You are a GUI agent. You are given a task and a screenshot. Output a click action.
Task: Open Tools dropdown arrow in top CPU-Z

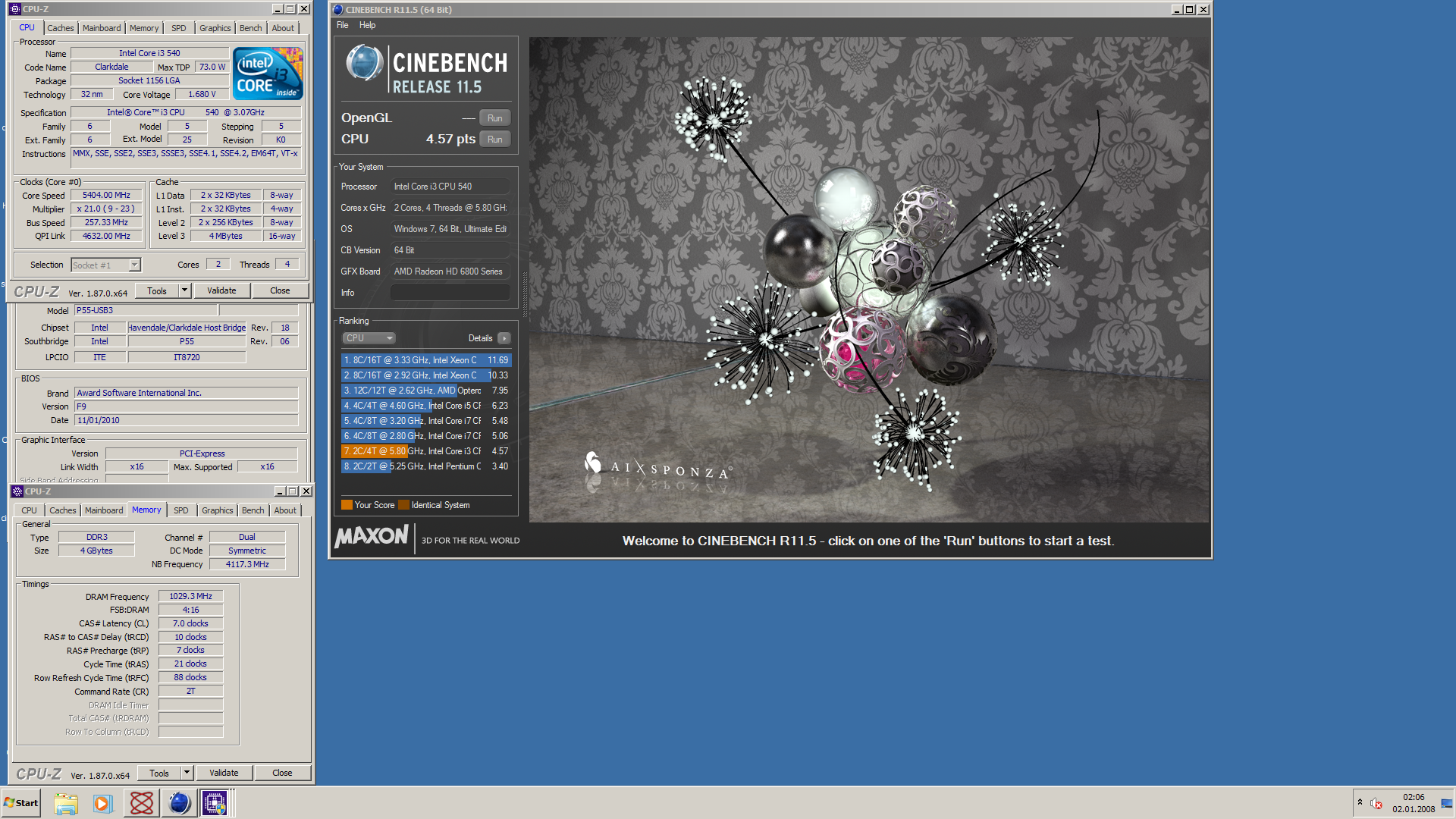tap(184, 290)
